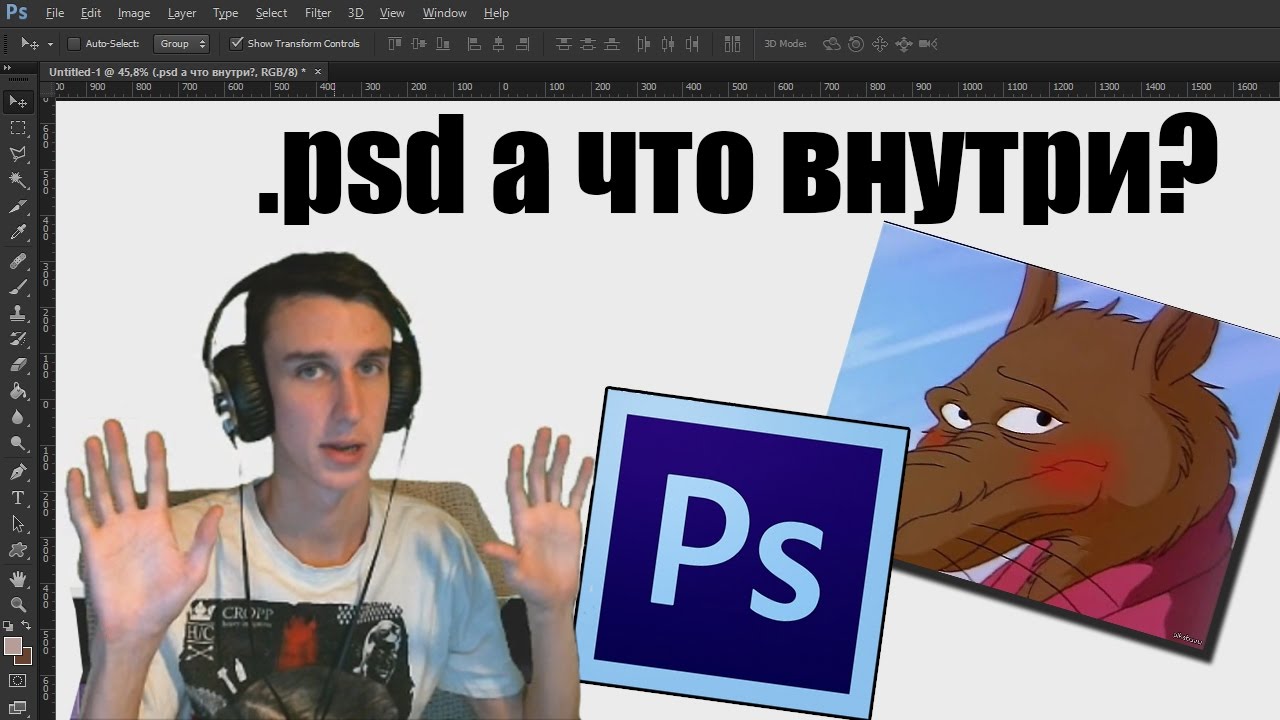Image resolution: width=1280 pixels, height=720 pixels.
Task: Select the Healing Brush tool
Action: coord(18,261)
